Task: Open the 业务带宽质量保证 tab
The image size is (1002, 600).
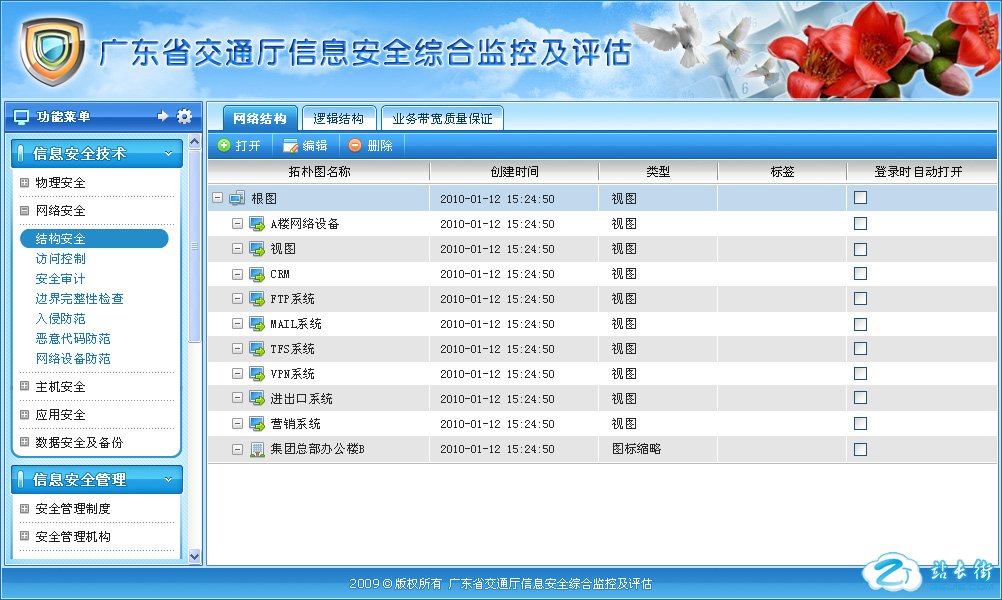Action: tap(442, 119)
